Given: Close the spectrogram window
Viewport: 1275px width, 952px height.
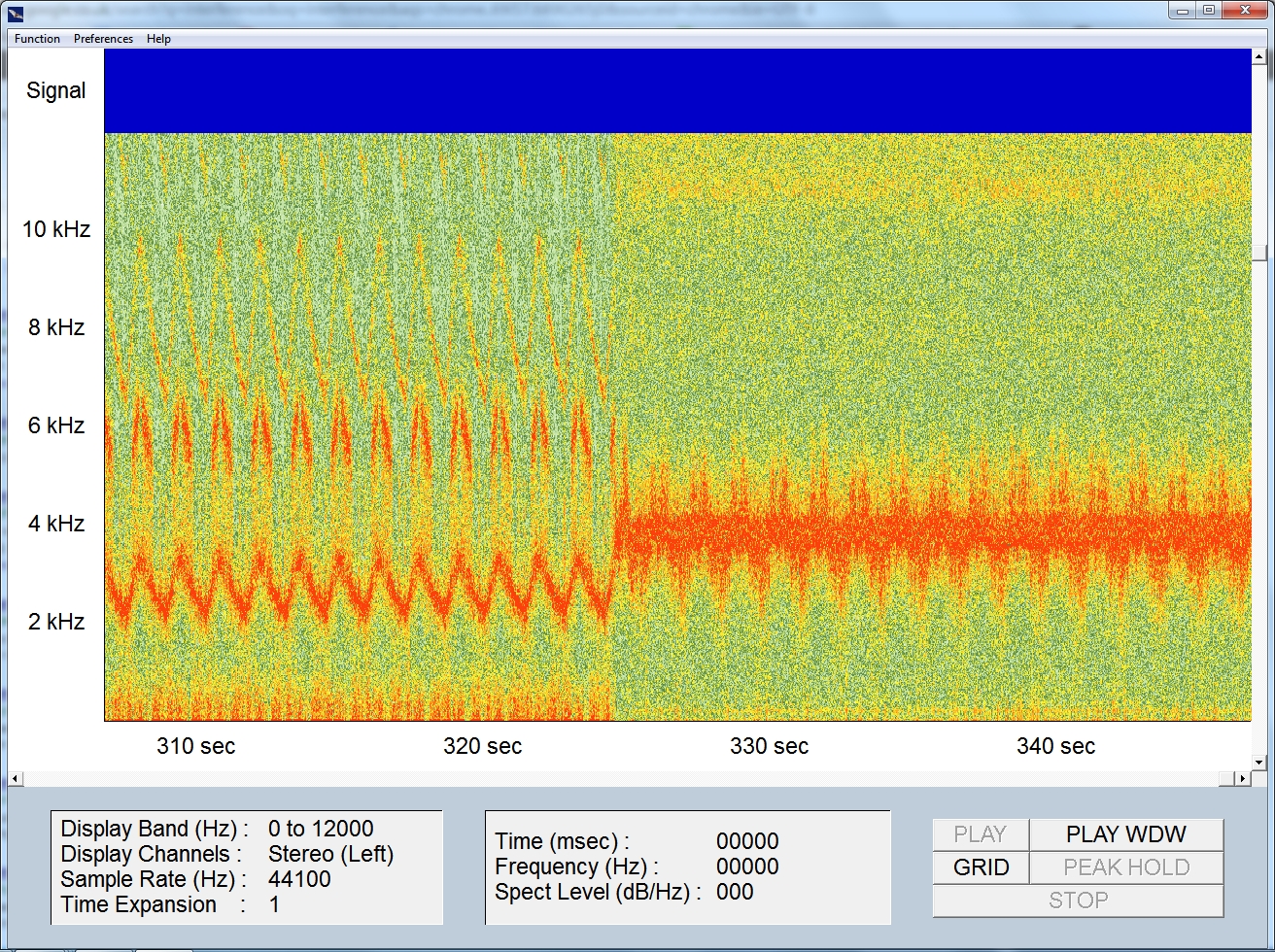Looking at the screenshot, I should 1247,11.
